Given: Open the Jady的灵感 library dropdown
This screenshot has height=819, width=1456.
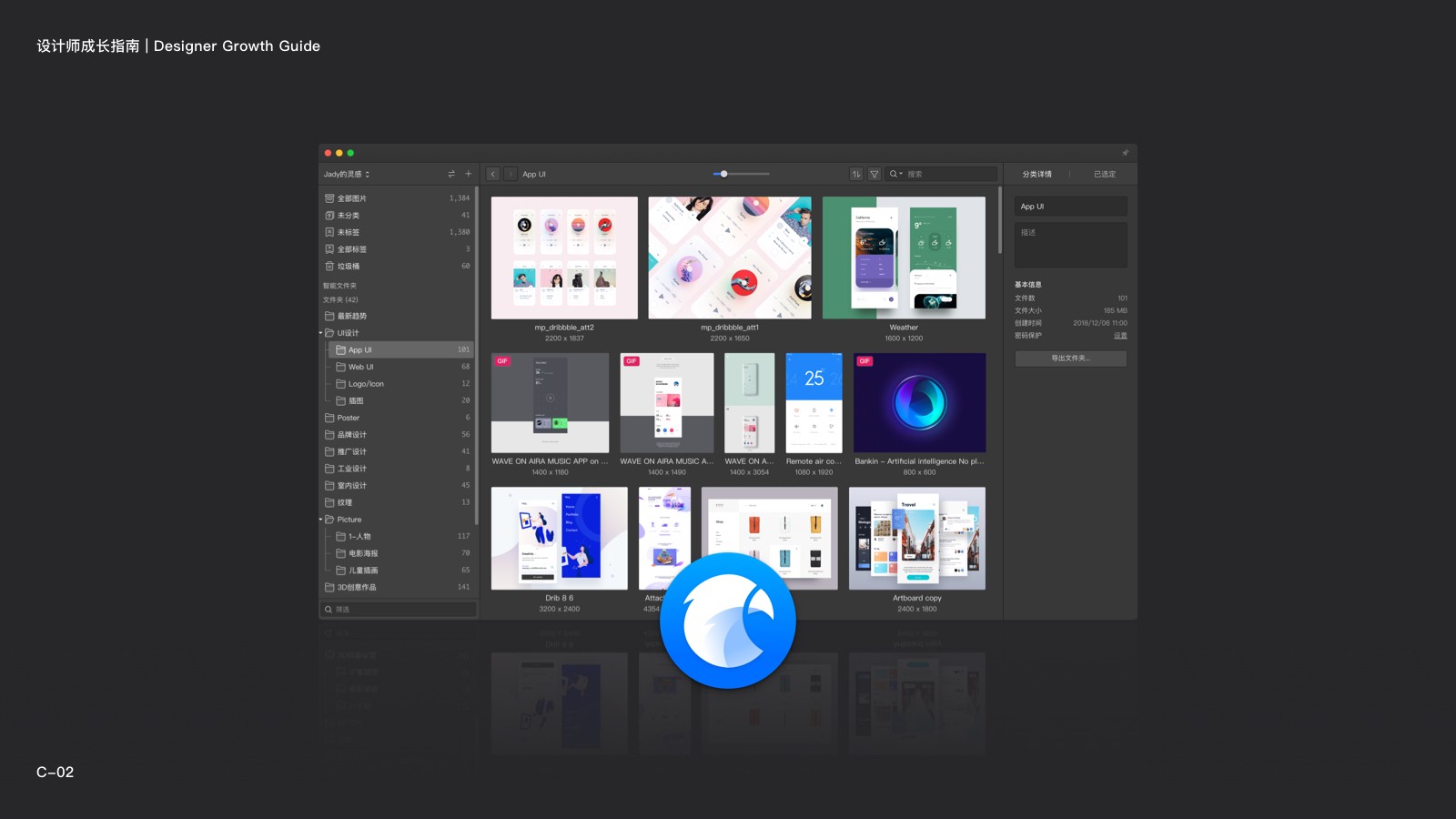Looking at the screenshot, I should pos(347,174).
